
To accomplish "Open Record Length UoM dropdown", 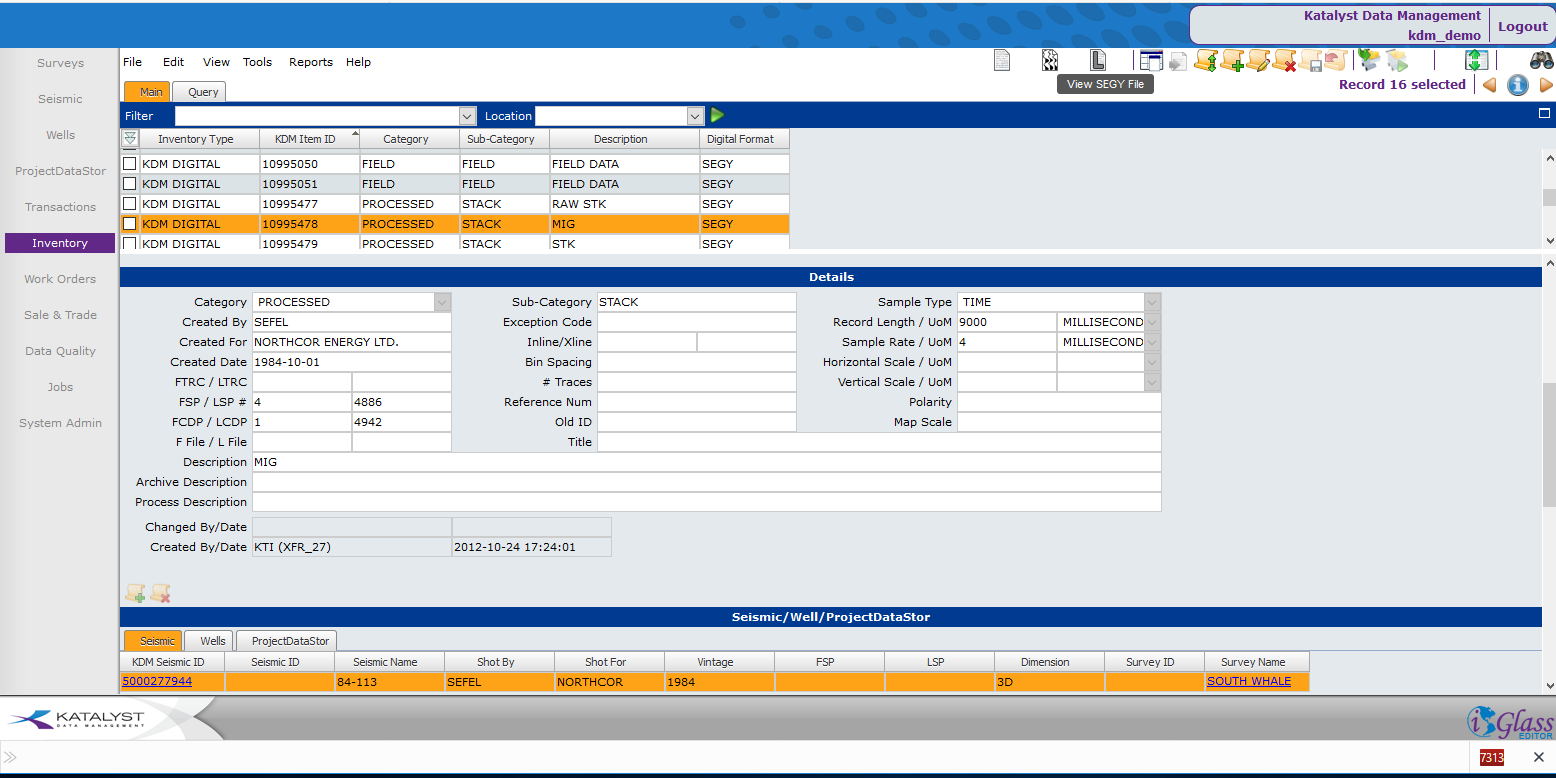I will tap(1153, 322).
